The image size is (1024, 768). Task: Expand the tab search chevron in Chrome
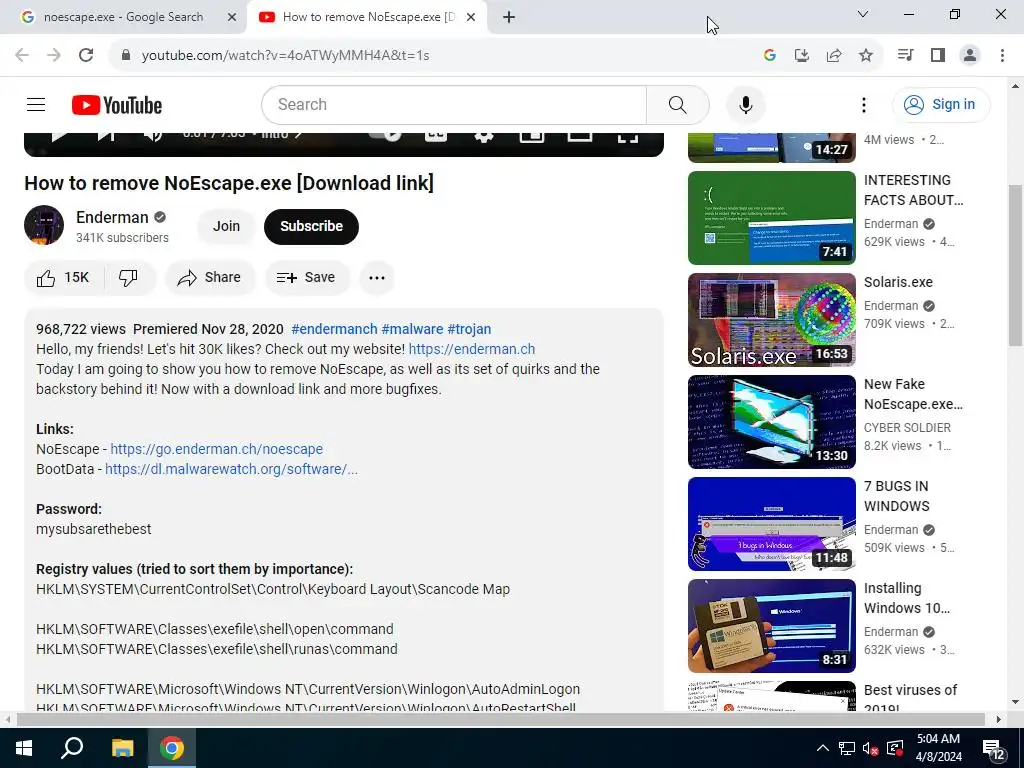pyautogui.click(x=862, y=14)
